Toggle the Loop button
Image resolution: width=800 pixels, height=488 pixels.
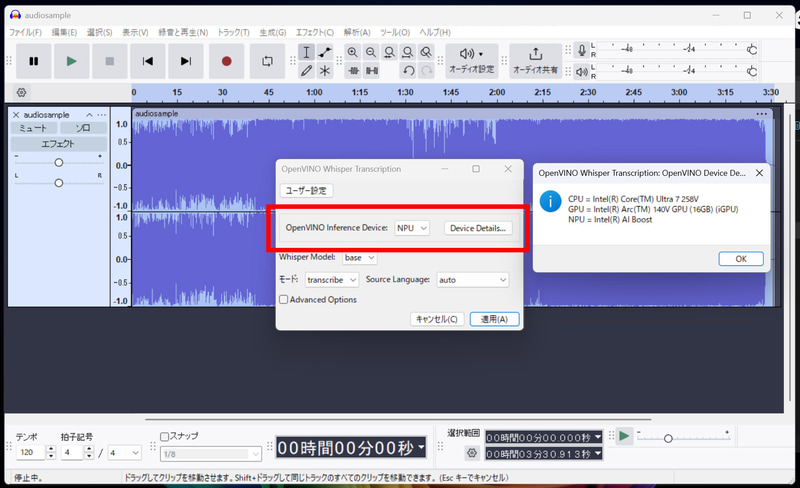click(267, 61)
